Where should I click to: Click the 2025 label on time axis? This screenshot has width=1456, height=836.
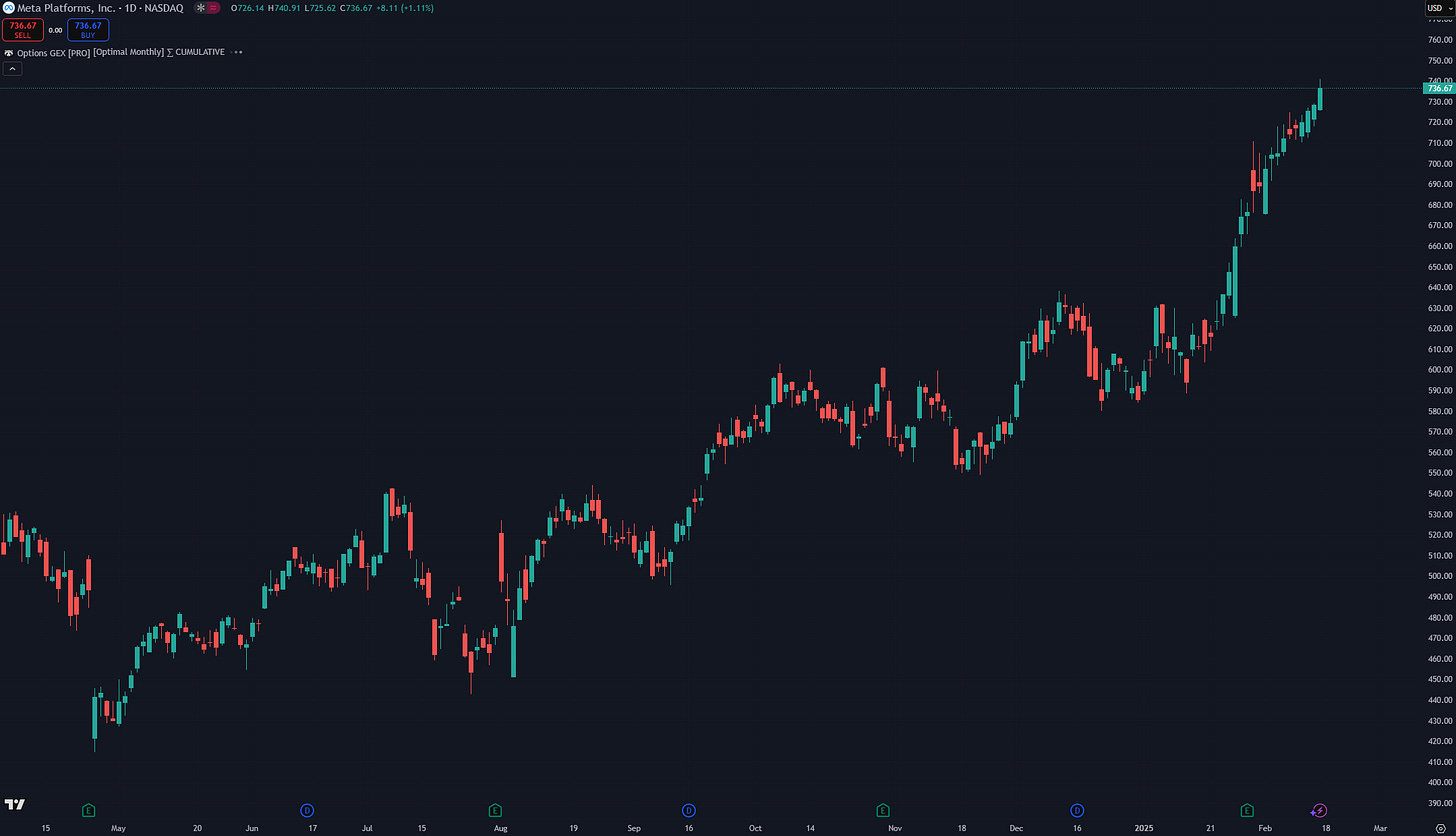click(x=1143, y=828)
